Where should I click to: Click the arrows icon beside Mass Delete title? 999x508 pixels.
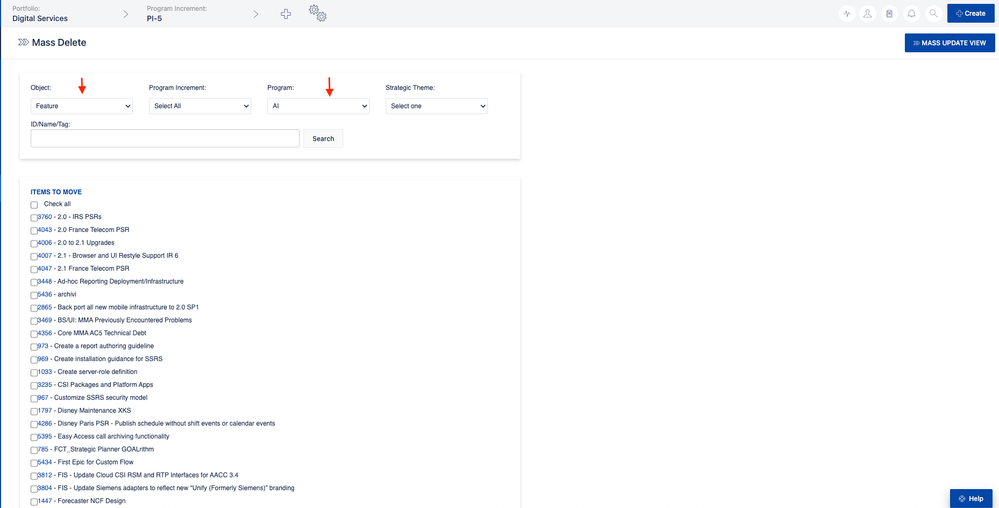point(24,43)
